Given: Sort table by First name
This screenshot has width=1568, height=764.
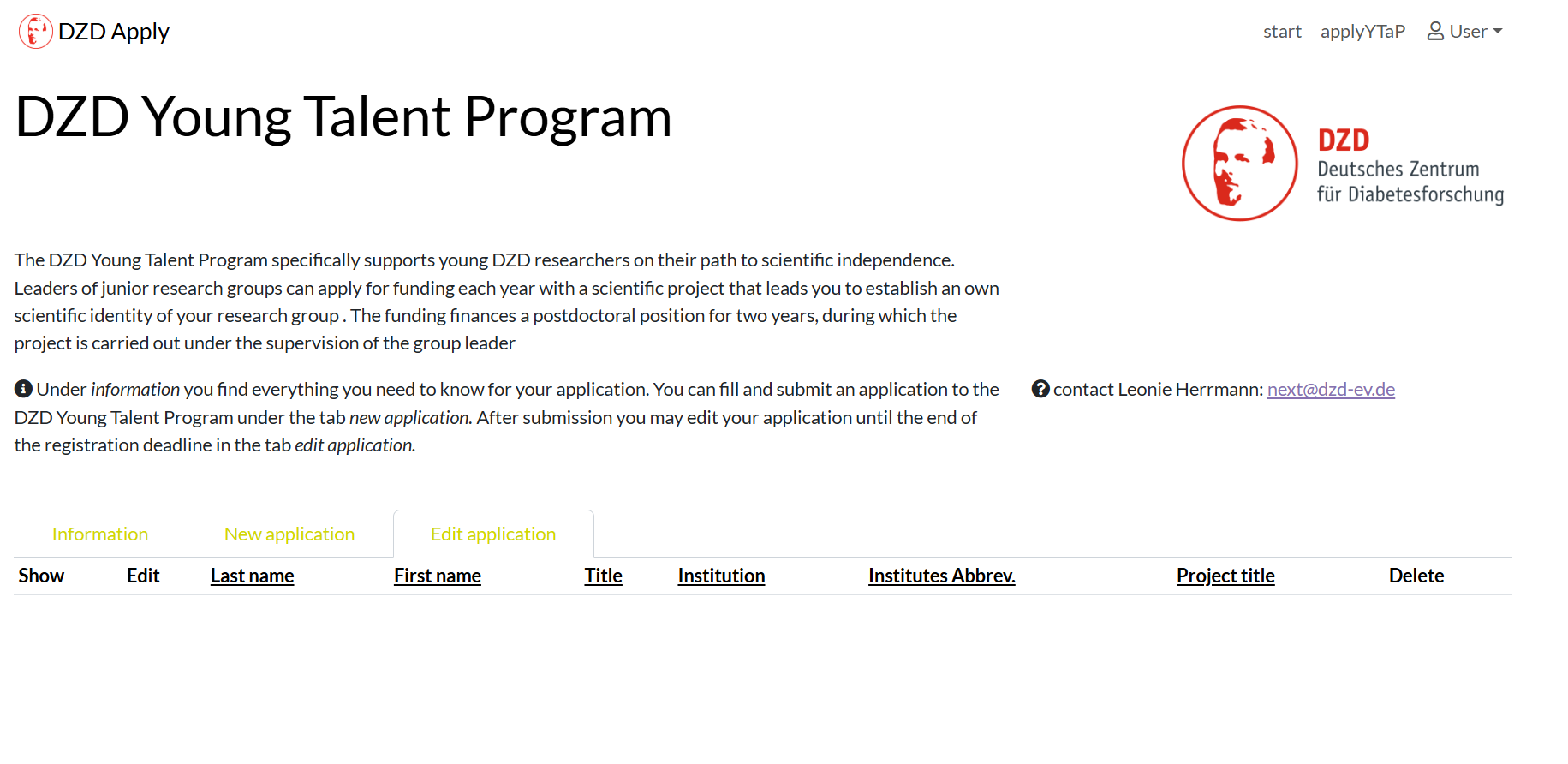Looking at the screenshot, I should (x=438, y=576).
